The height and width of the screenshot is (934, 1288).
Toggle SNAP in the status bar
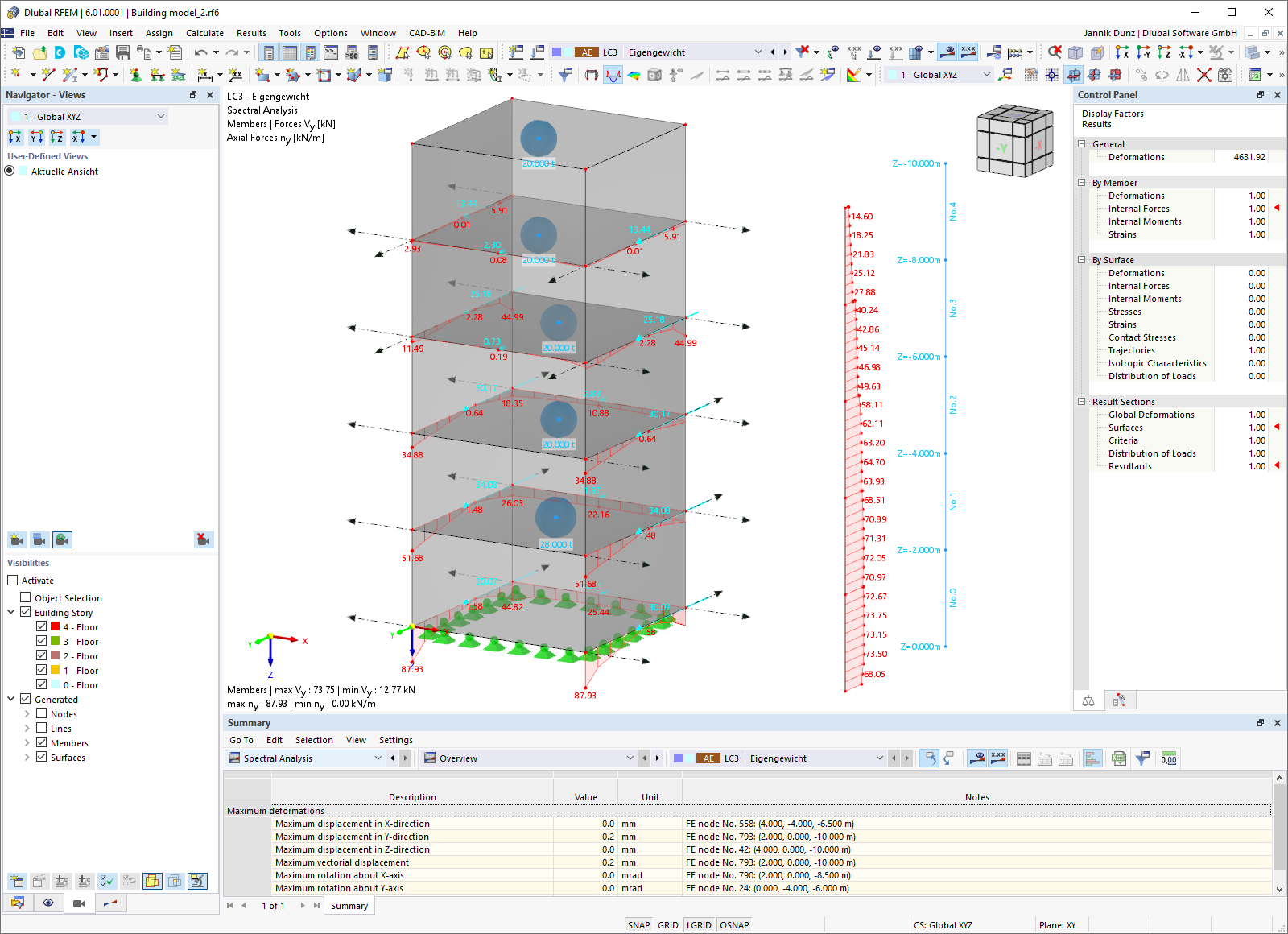638,924
